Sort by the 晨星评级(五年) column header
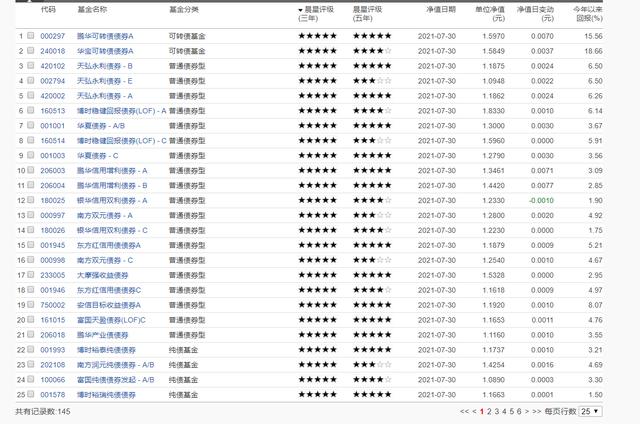Viewport: 640px width, 424px height. (x=367, y=14)
